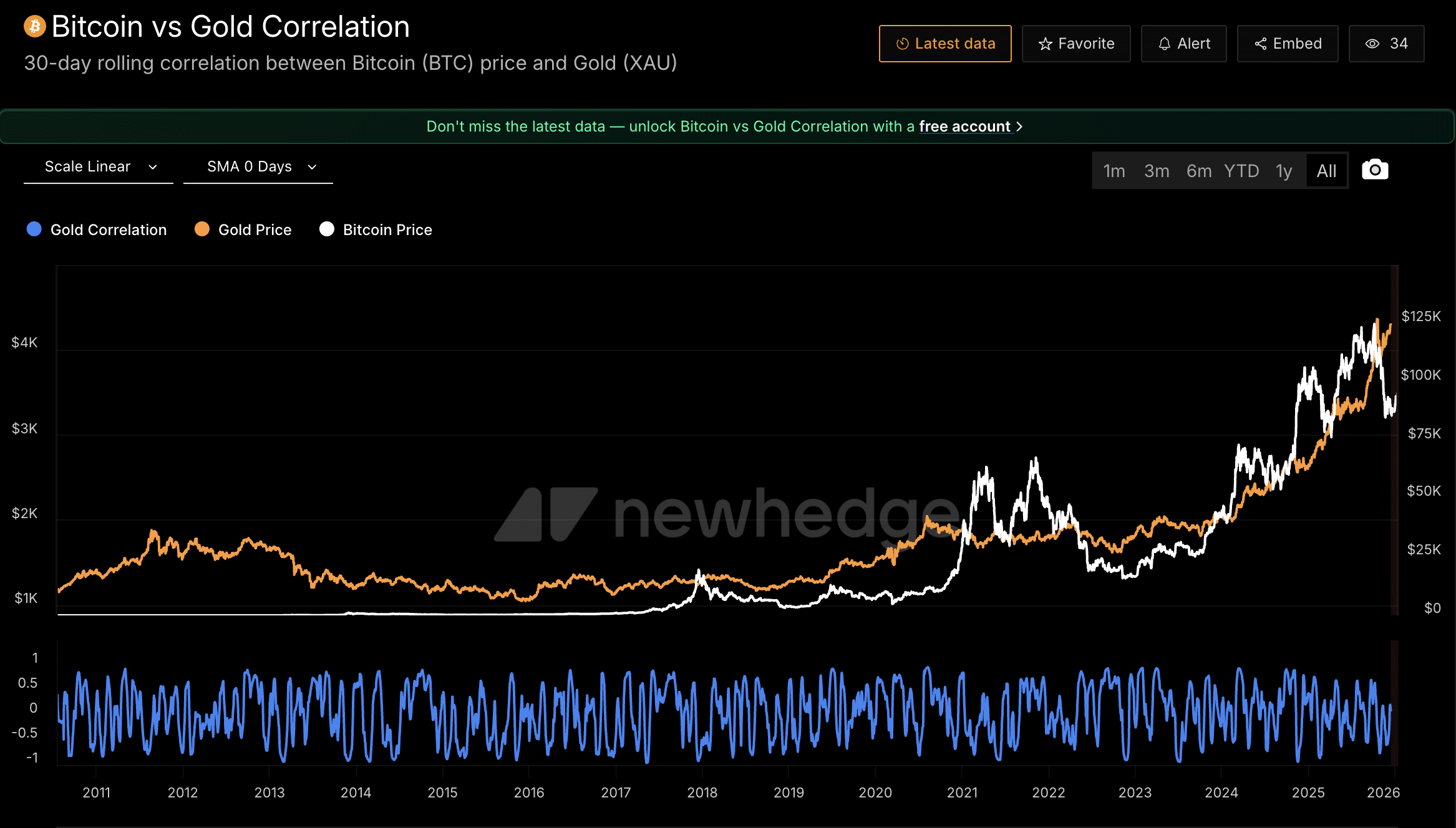The width and height of the screenshot is (1456, 828).
Task: Switch to the YTD time range
Action: pos(1241,170)
